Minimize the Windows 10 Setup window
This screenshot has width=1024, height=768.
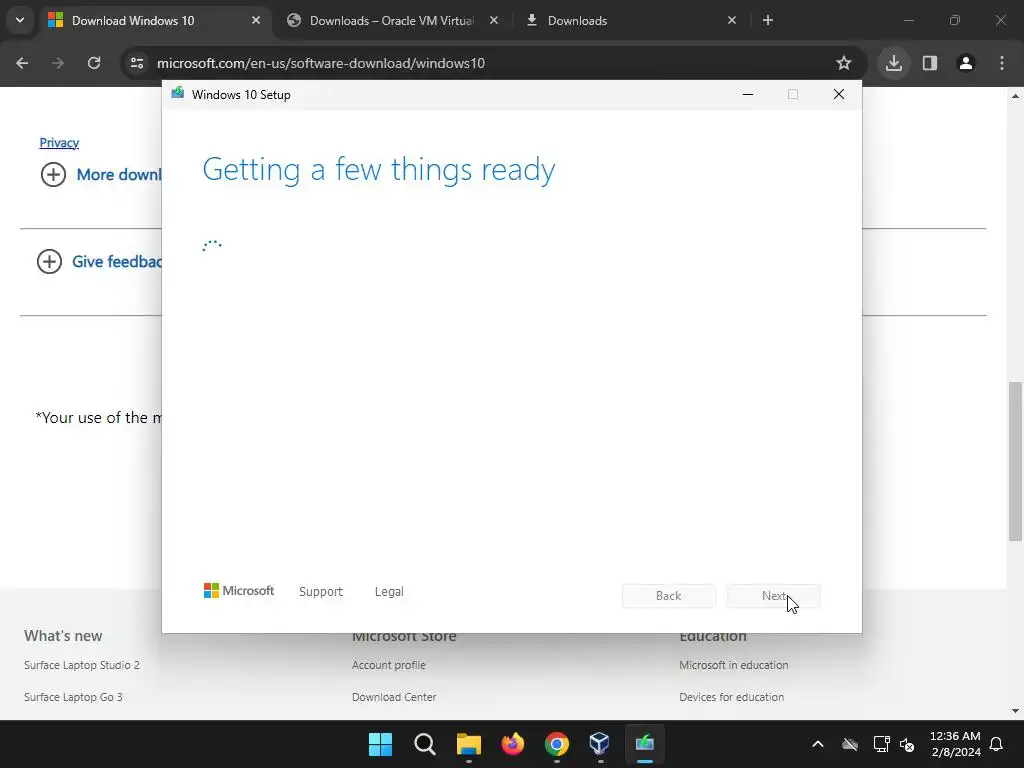(x=748, y=95)
